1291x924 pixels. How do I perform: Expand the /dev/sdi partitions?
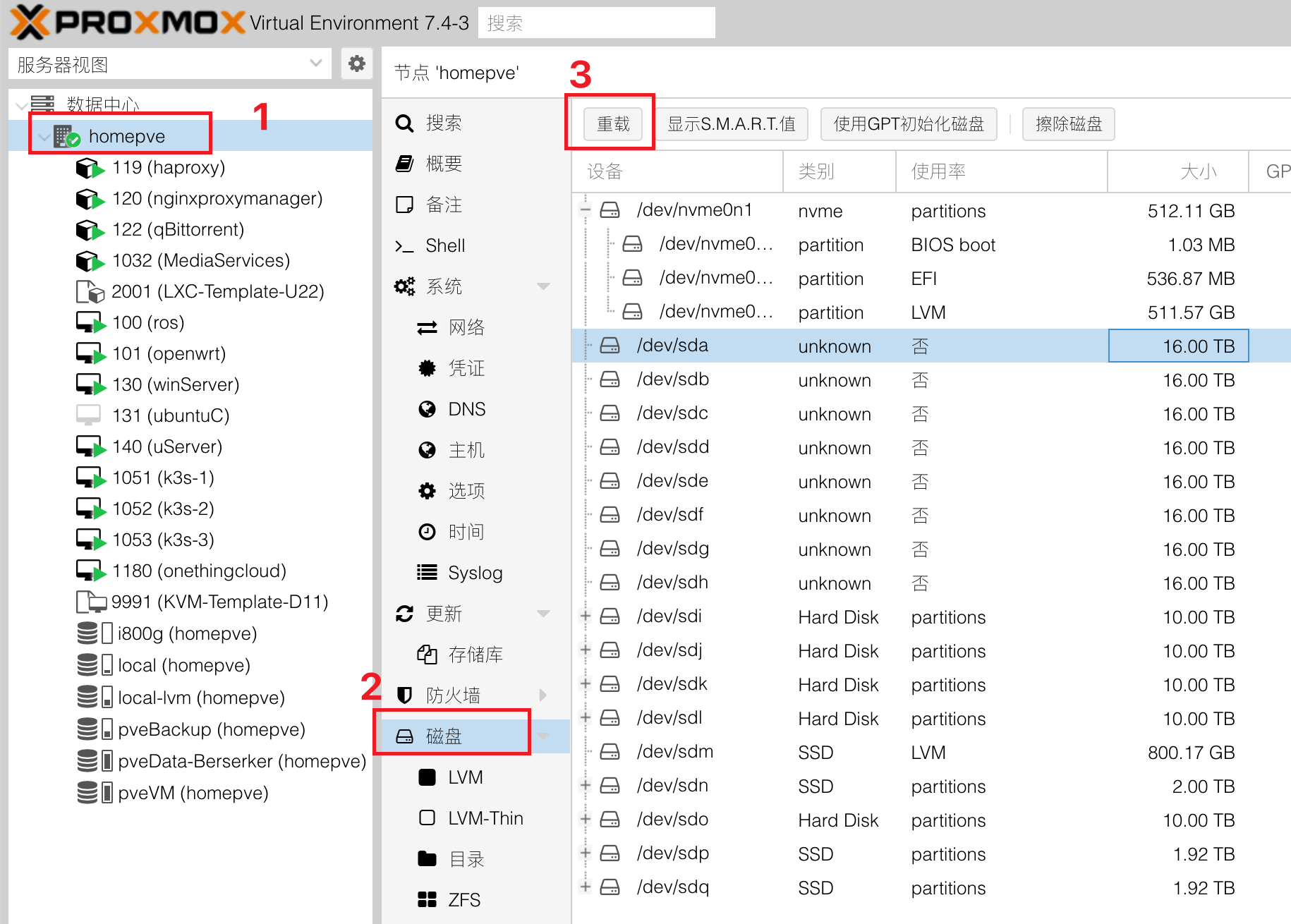pos(585,616)
